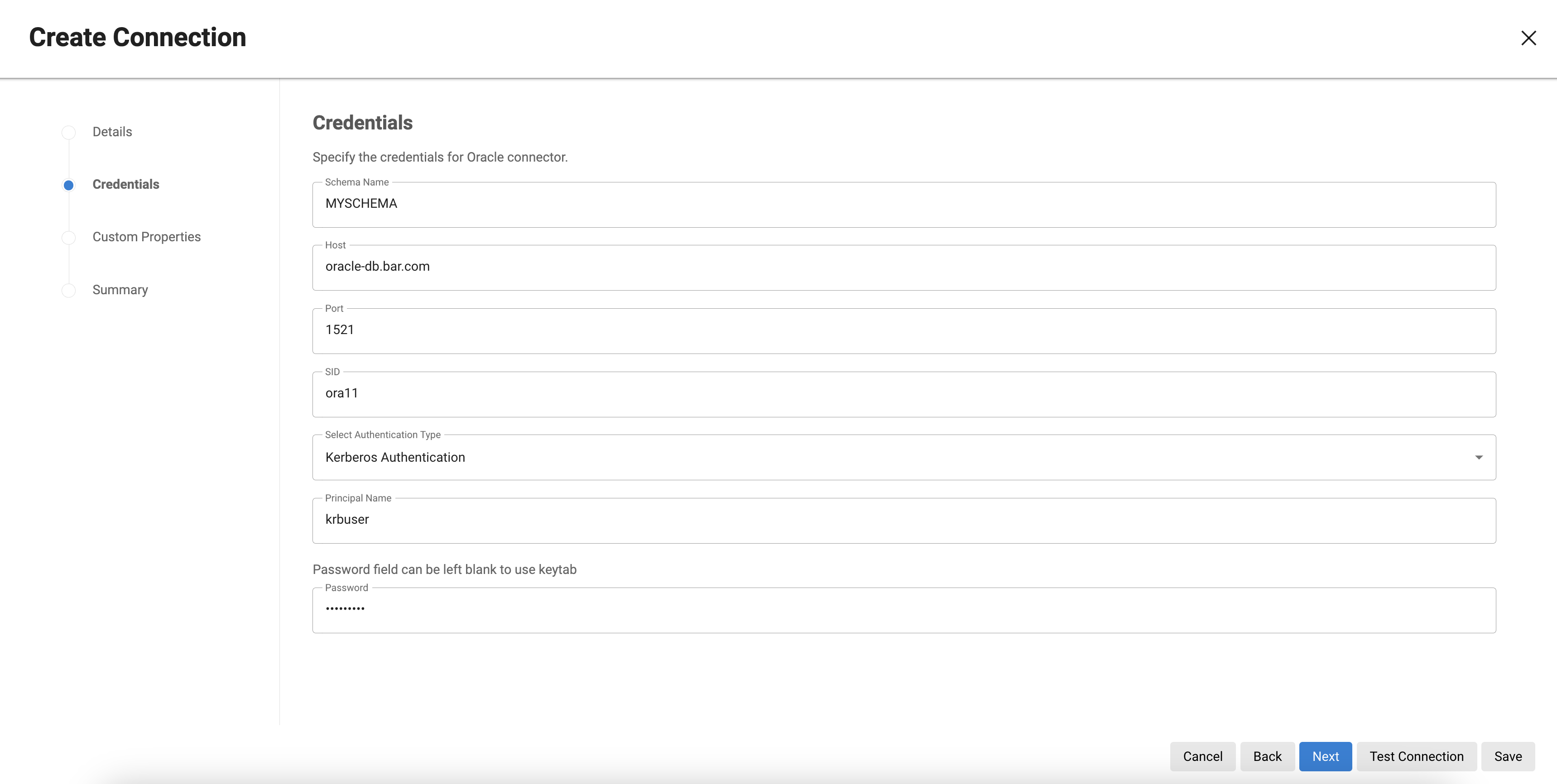Click the Password input field
The width and height of the screenshot is (1557, 784).
[903, 610]
